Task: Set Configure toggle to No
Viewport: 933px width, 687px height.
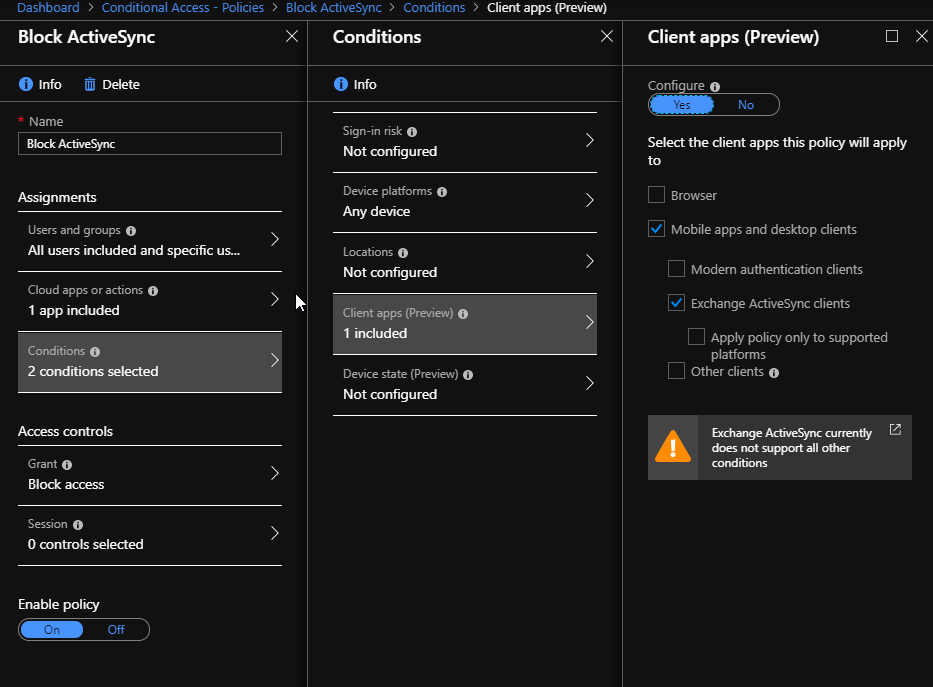Action: coord(746,105)
